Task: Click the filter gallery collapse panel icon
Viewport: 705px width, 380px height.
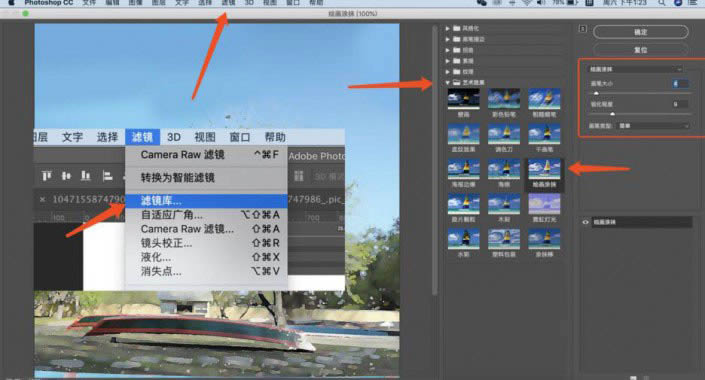Action: 583,29
